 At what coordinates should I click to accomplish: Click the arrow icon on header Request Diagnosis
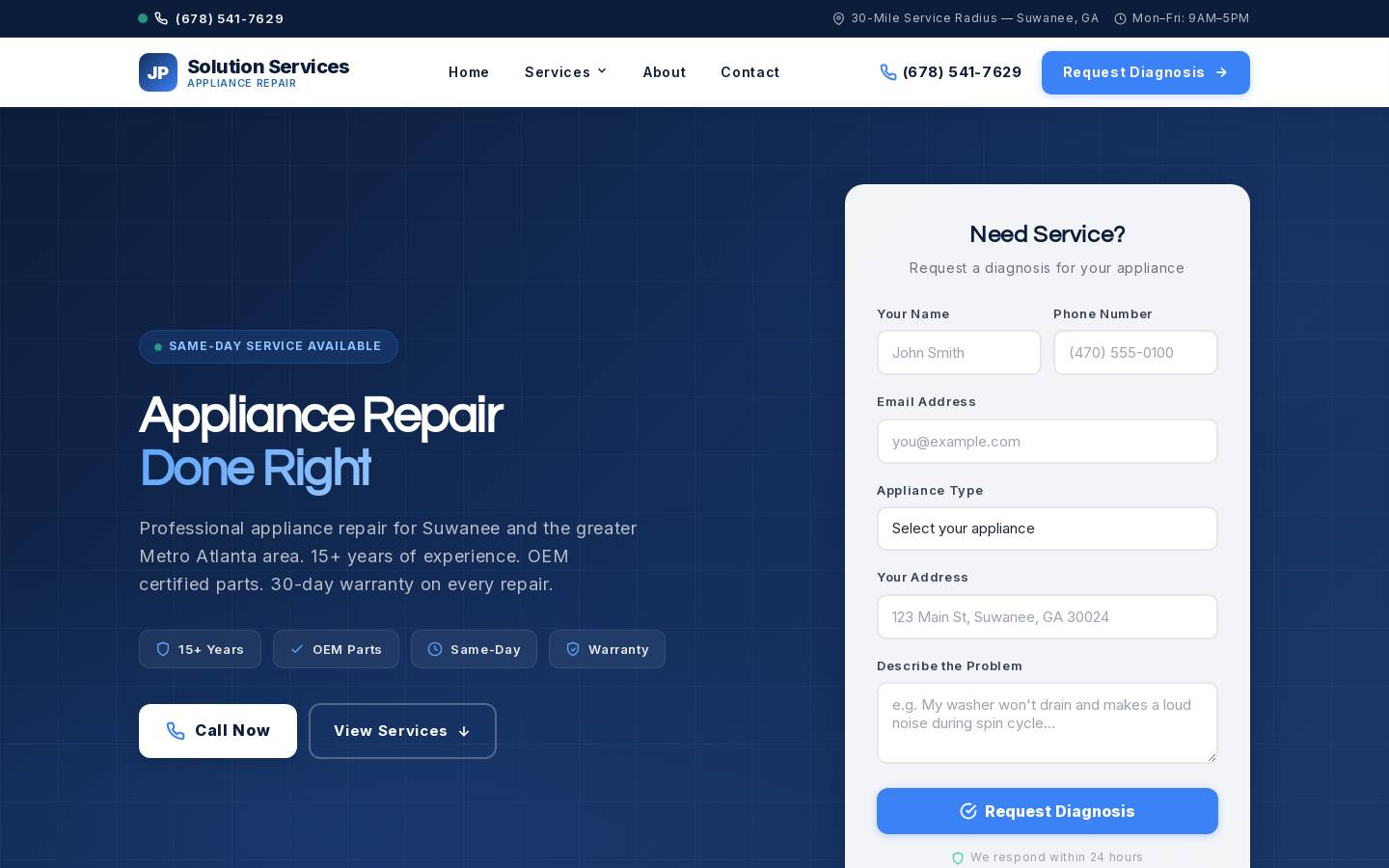tap(1221, 72)
